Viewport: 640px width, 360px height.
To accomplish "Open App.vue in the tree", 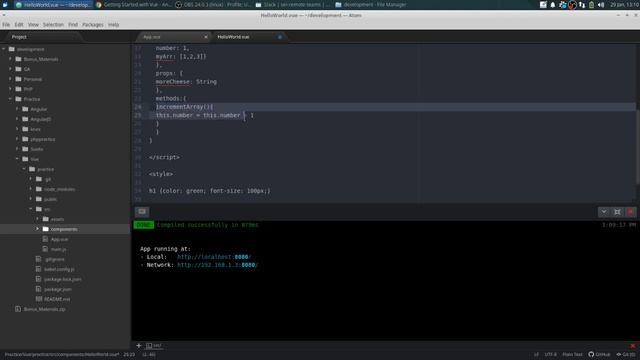I will tap(60, 239).
